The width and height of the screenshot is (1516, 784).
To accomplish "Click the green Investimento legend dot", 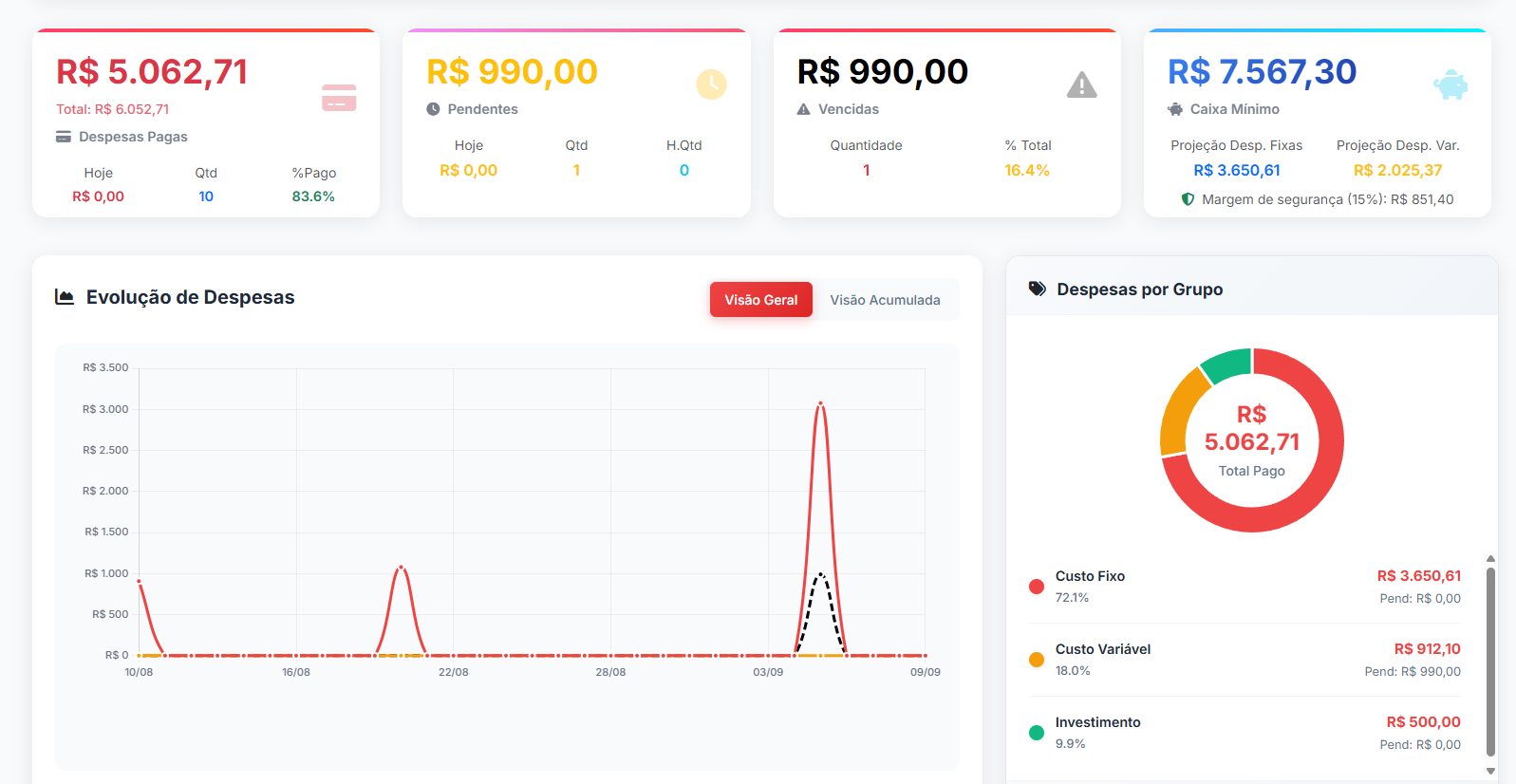I will 1037,733.
